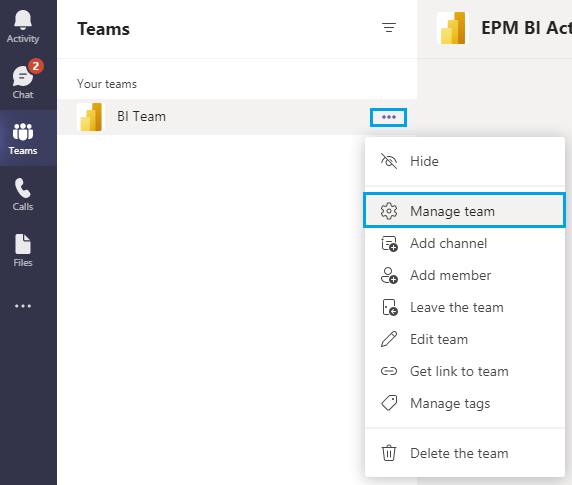Open the Calls phone icon
Viewport: 572px width, 485px height.
(x=23, y=194)
